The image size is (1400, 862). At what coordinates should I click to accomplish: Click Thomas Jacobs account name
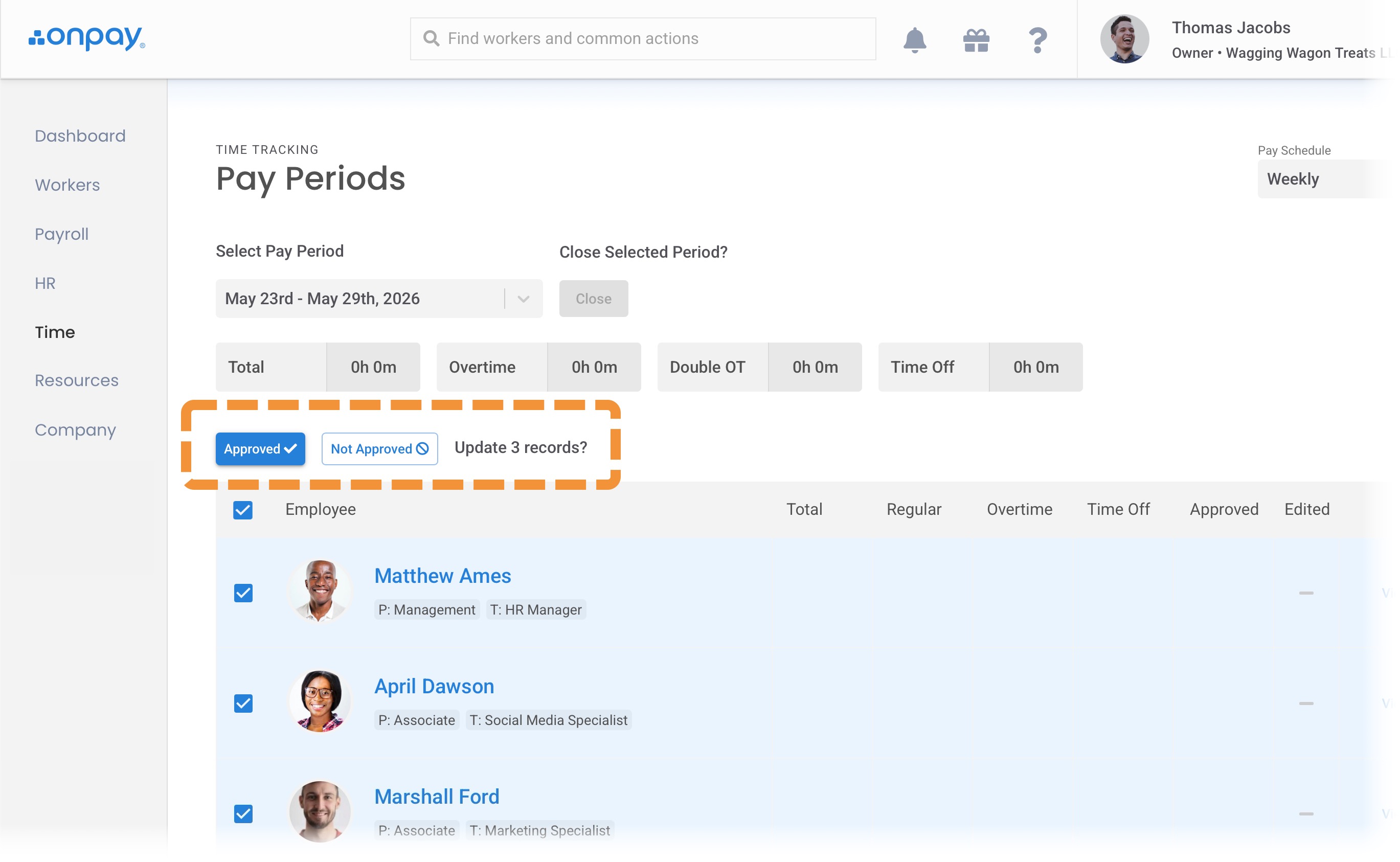click(x=1231, y=28)
